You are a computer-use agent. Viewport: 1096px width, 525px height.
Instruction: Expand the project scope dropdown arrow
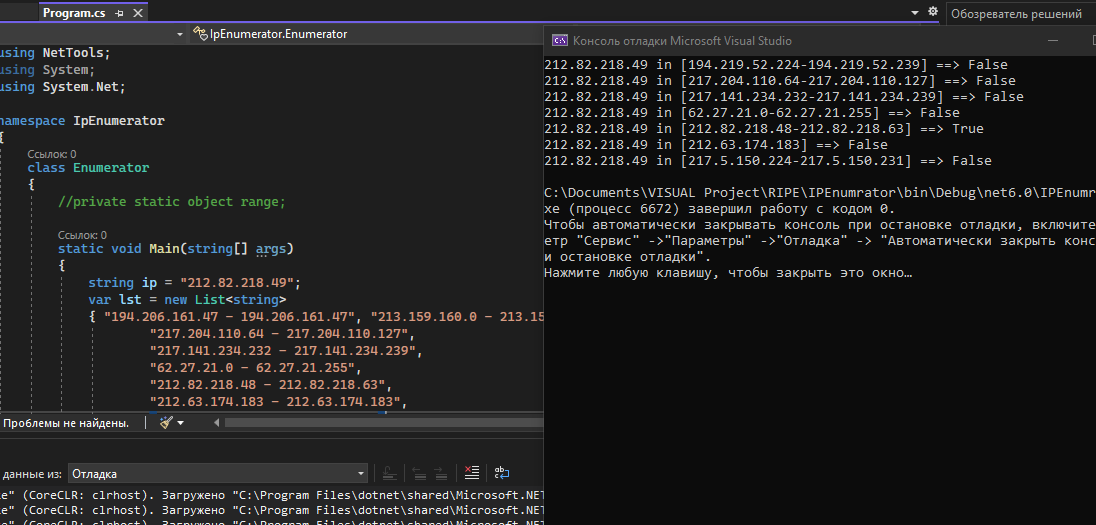(180, 34)
